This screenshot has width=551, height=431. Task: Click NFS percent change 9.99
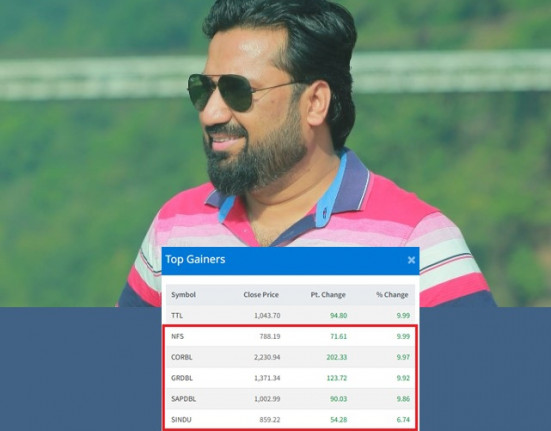coord(403,336)
